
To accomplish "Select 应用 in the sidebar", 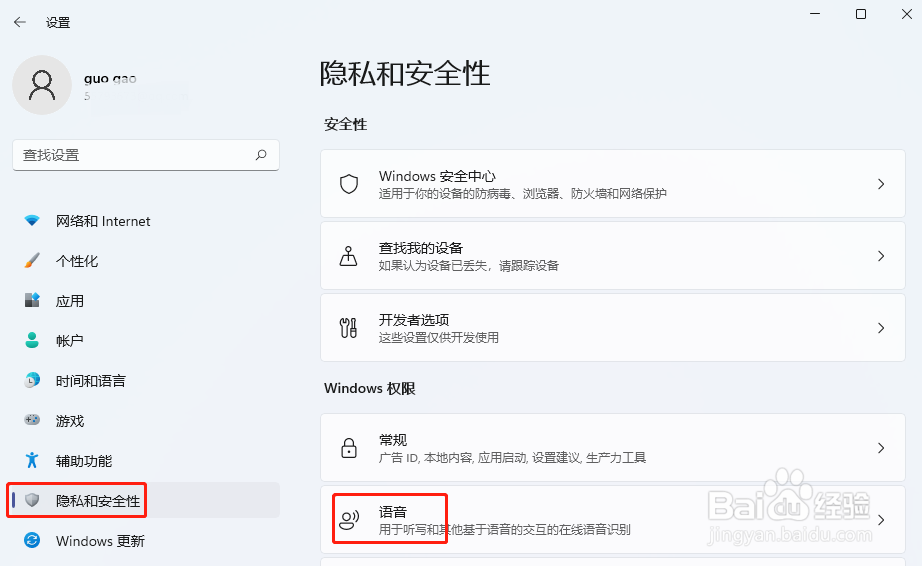I will pos(70,301).
